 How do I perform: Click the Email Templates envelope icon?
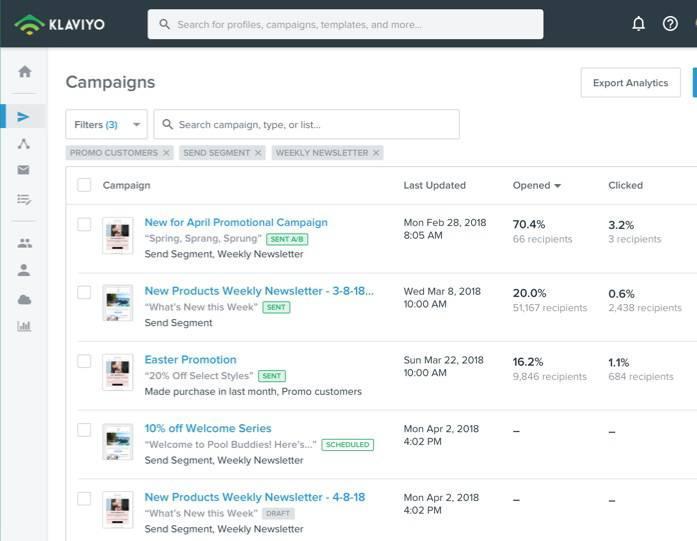coord(24,171)
